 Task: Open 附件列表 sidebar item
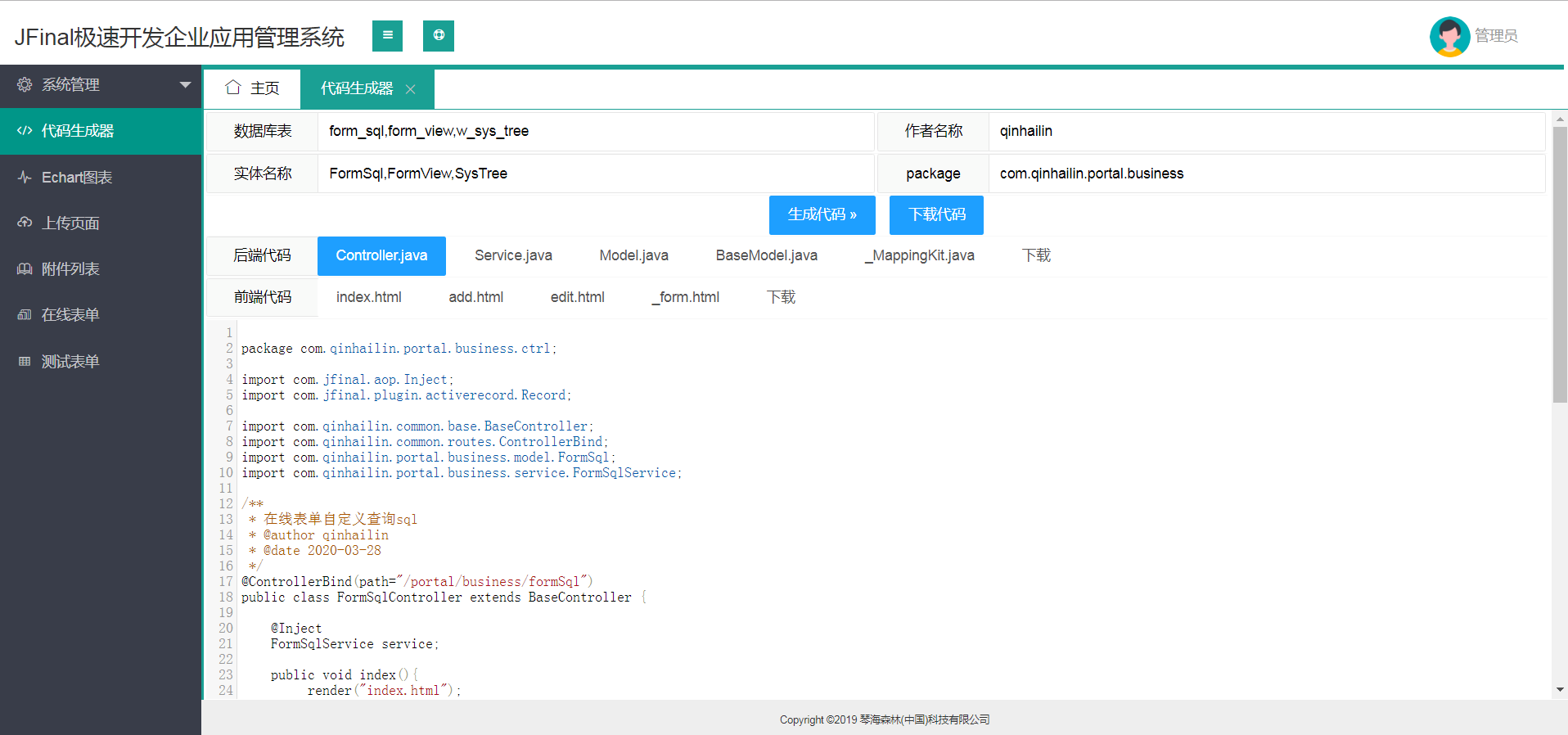point(101,269)
